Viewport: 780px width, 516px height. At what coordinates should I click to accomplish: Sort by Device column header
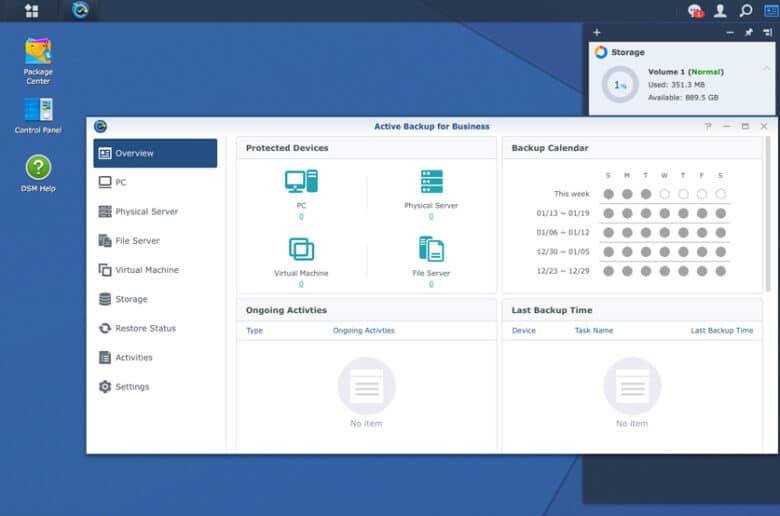524,330
